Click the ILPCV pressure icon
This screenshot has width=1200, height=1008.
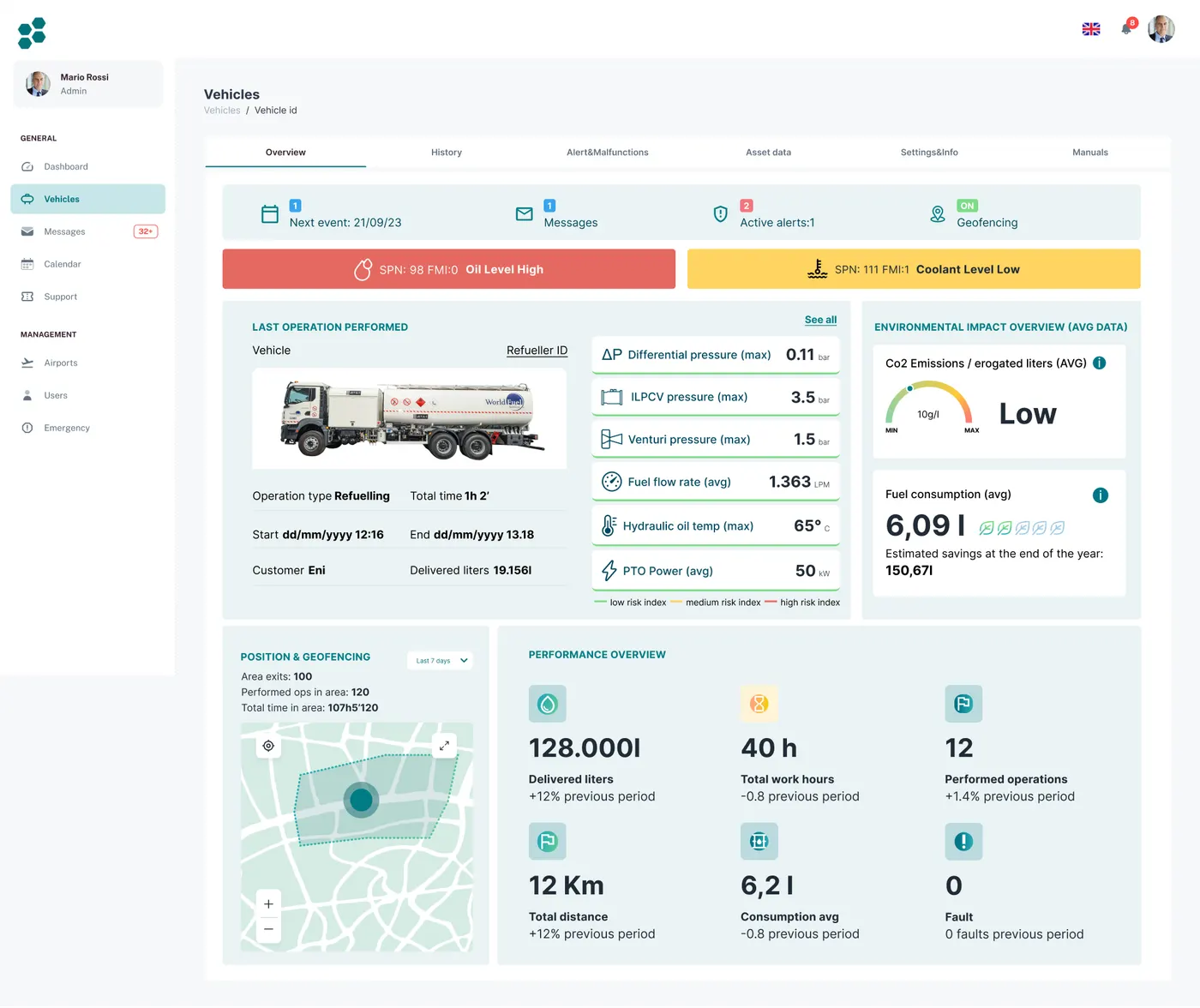coord(612,397)
